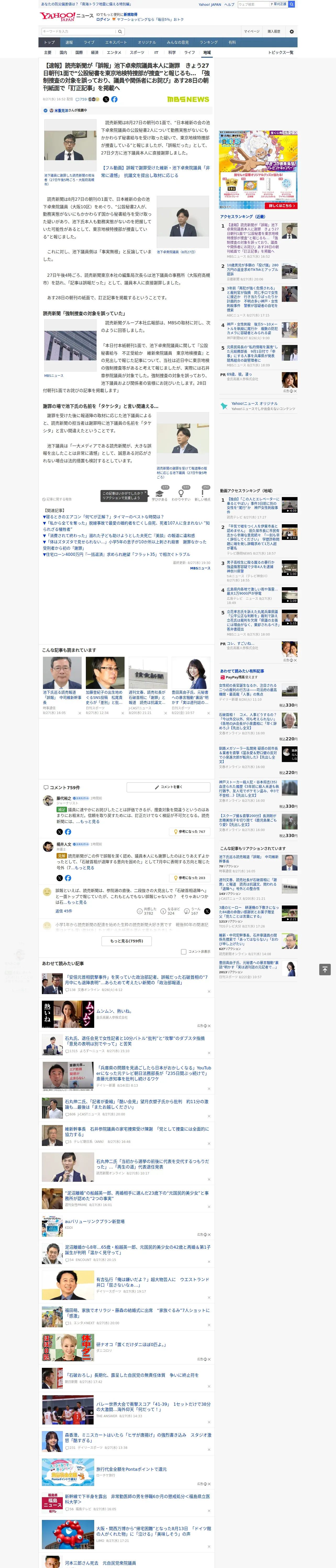Open the 国際 category tab
This screenshot has height=1568, width=336.
(79, 52)
